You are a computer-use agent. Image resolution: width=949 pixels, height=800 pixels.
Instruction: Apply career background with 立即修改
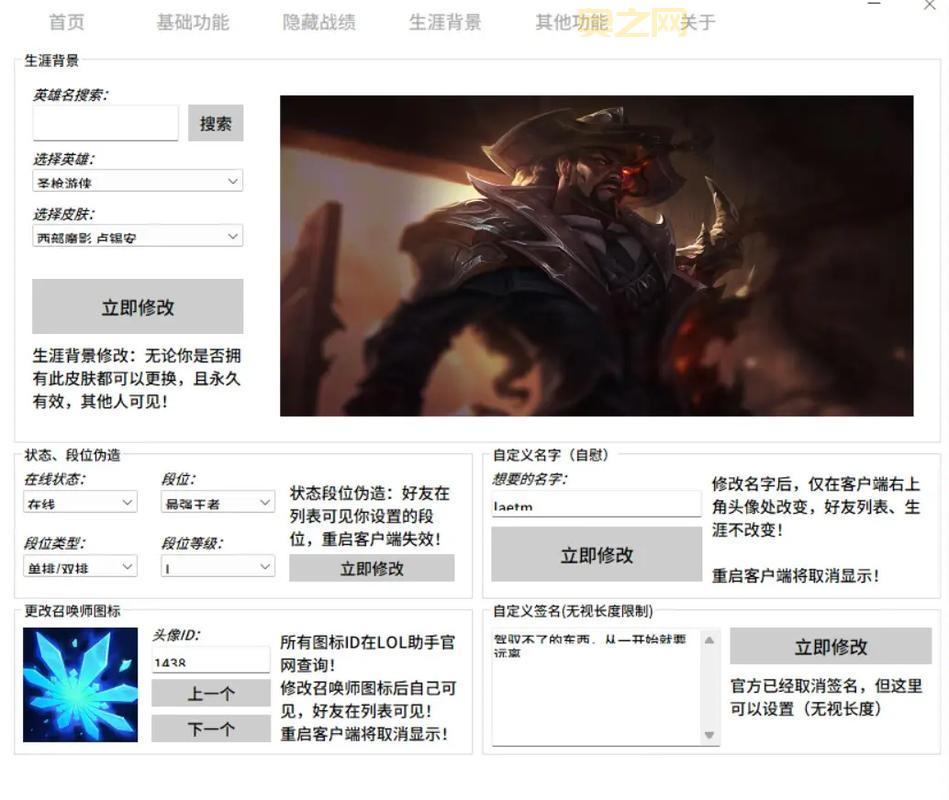pyautogui.click(x=136, y=306)
